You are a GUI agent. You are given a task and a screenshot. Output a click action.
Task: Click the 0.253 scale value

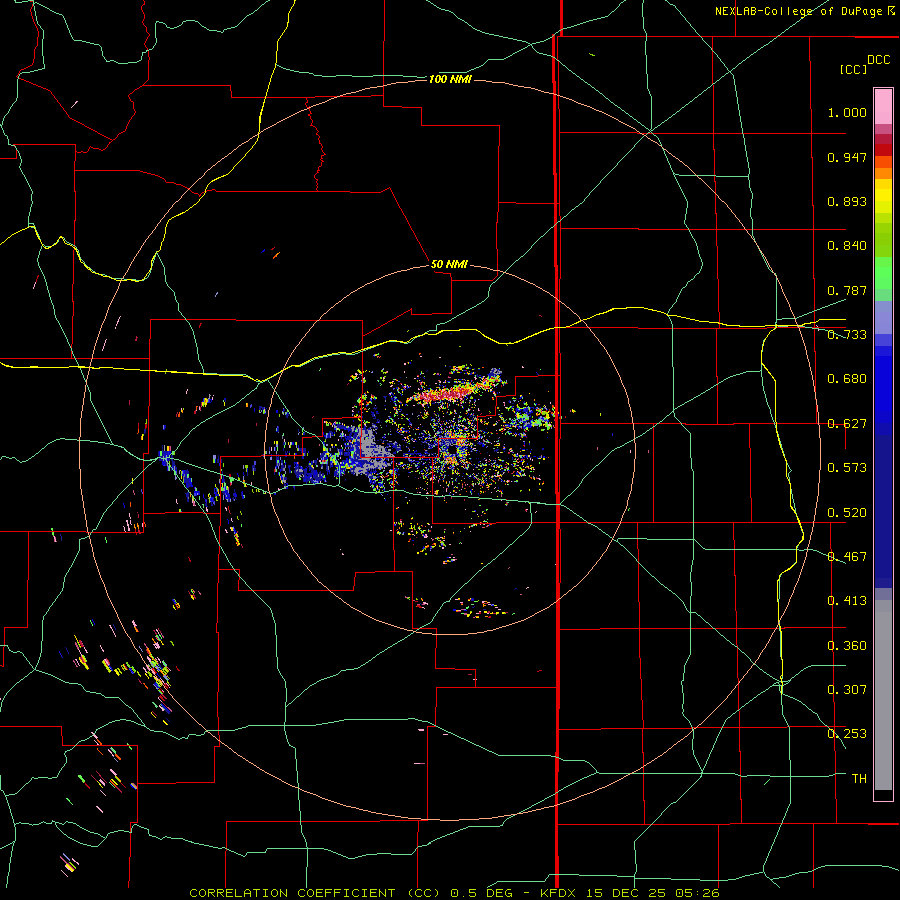point(847,734)
